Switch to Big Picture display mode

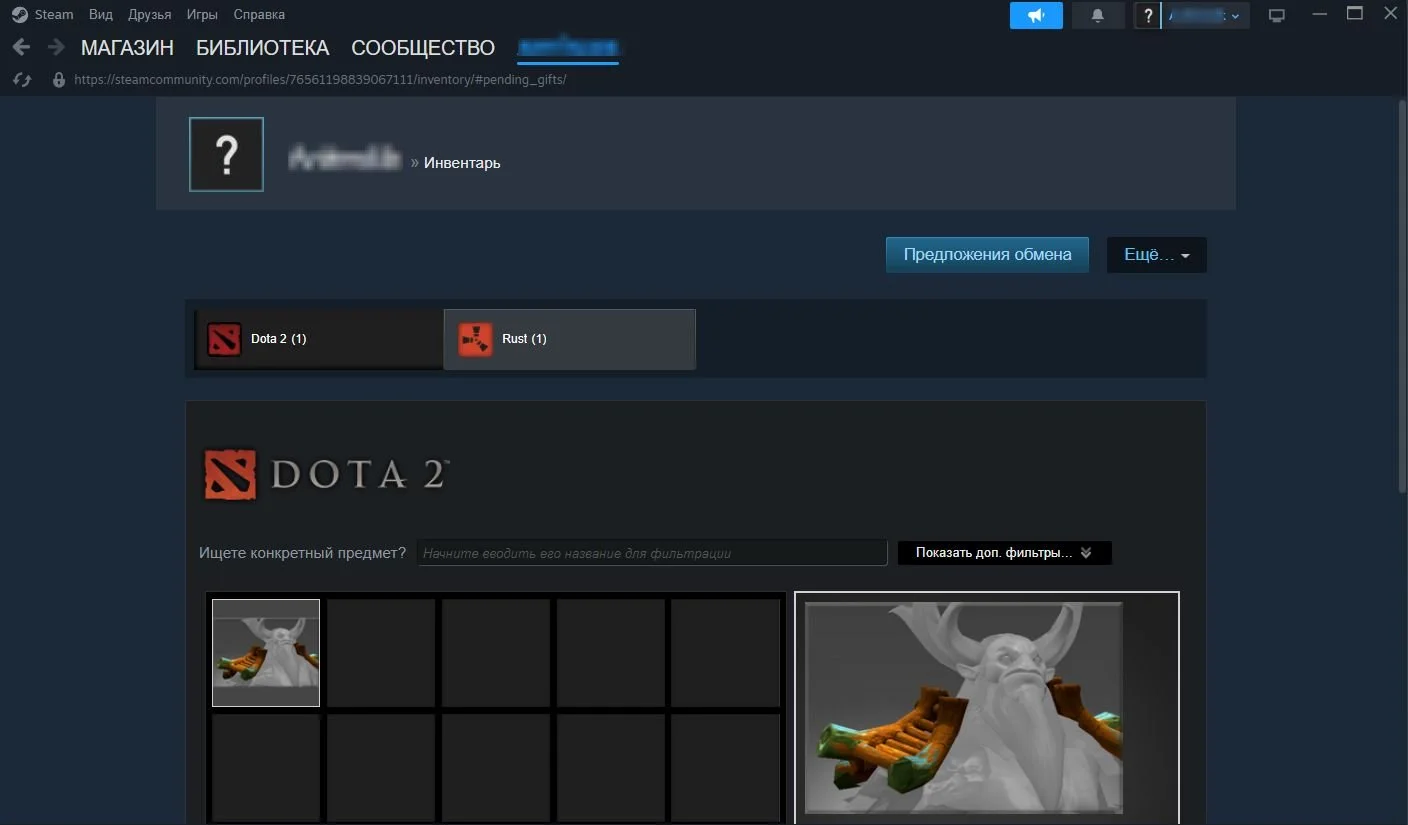1277,15
